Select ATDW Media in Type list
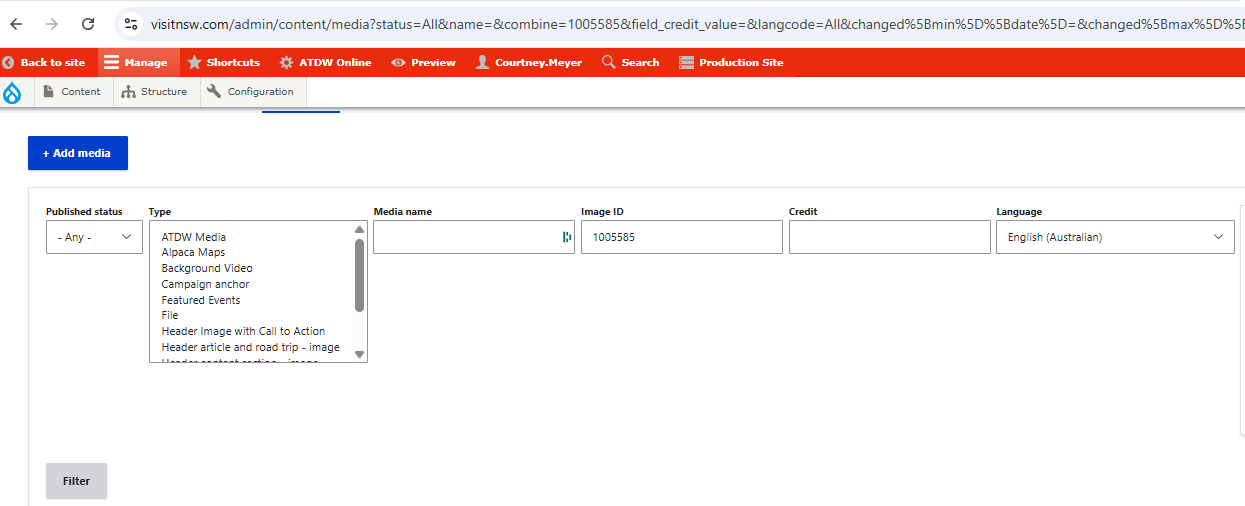This screenshot has width=1245, height=506. coord(194,237)
